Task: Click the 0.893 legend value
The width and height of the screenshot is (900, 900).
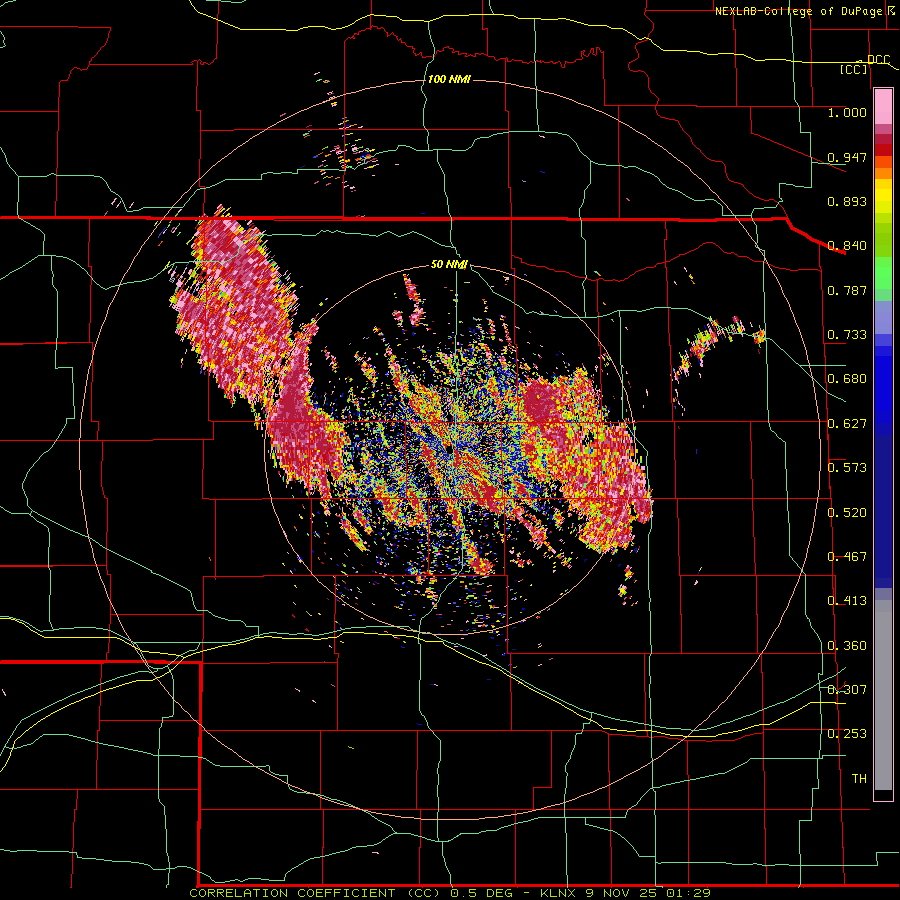Action: (847, 201)
